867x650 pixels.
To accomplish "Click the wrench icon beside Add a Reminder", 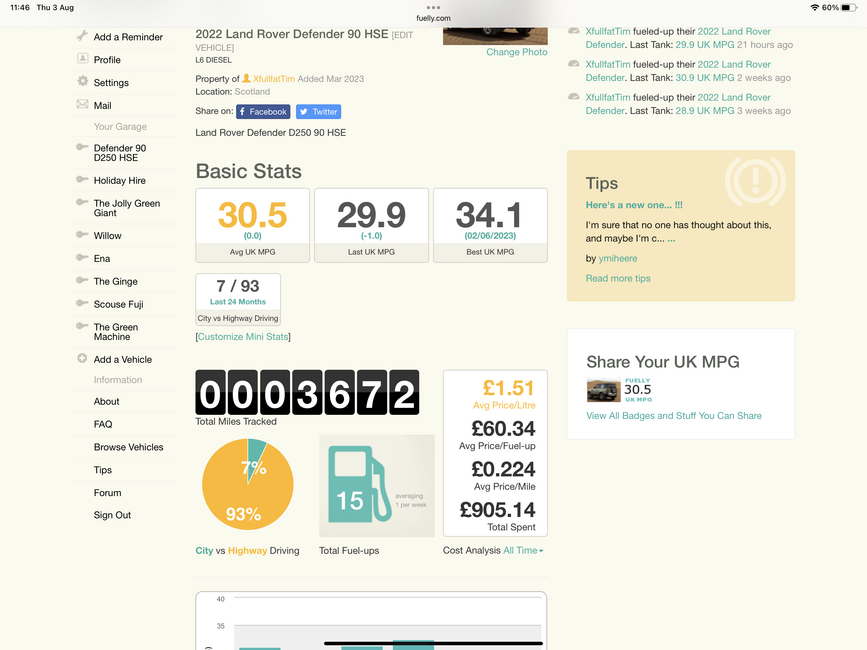I will coord(82,36).
